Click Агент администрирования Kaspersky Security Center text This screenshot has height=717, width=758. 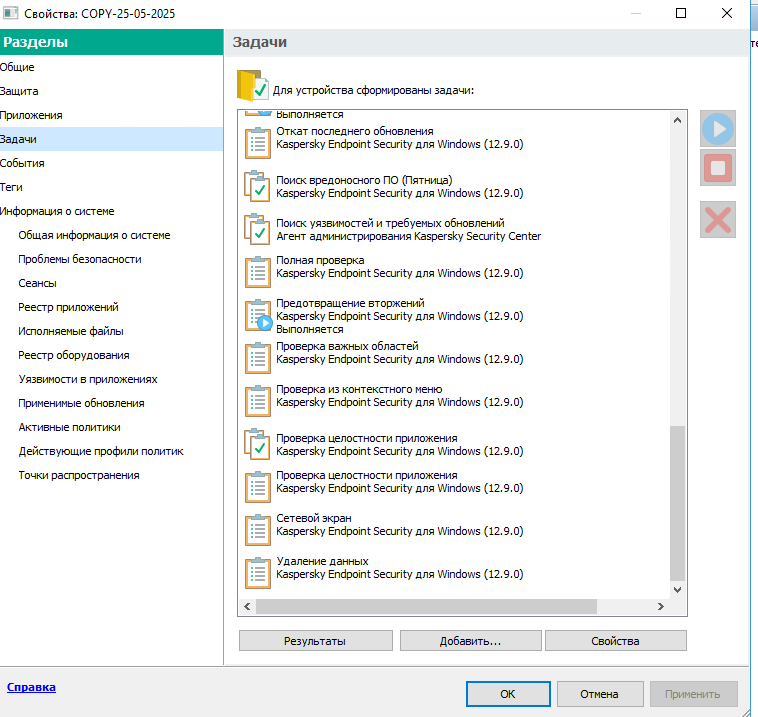pos(408,236)
